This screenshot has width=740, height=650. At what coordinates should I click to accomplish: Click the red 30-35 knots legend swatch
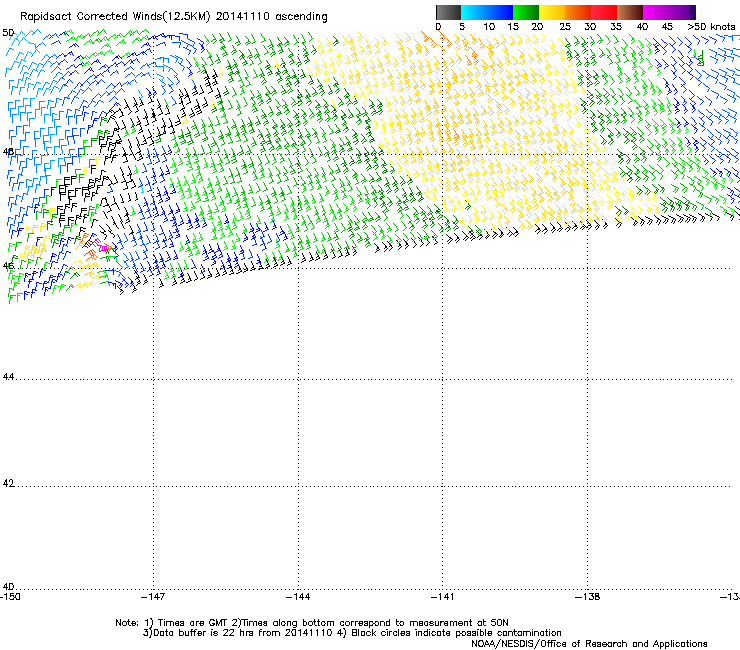tap(604, 12)
